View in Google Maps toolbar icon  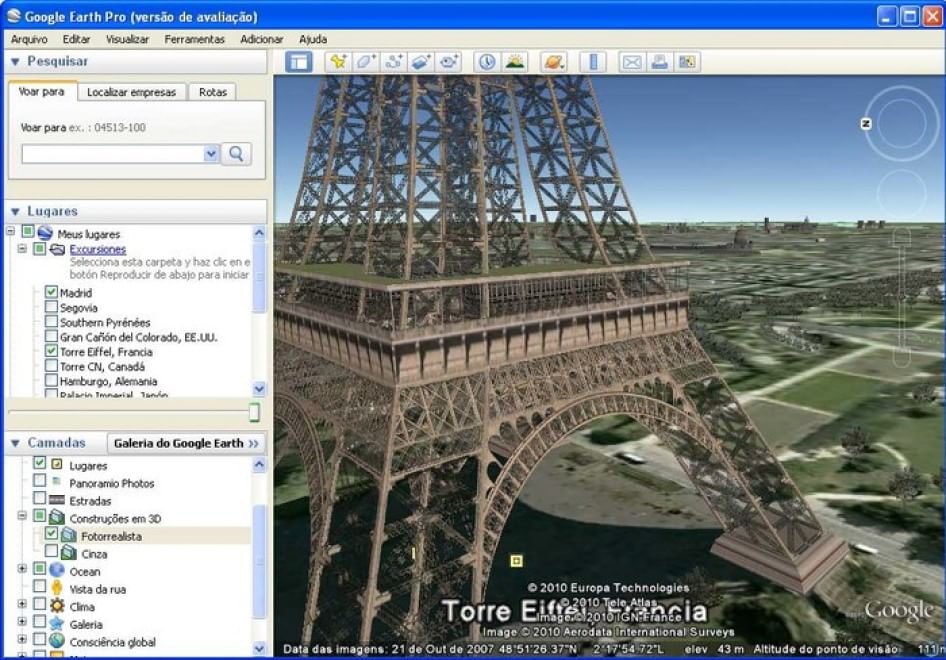[x=687, y=62]
